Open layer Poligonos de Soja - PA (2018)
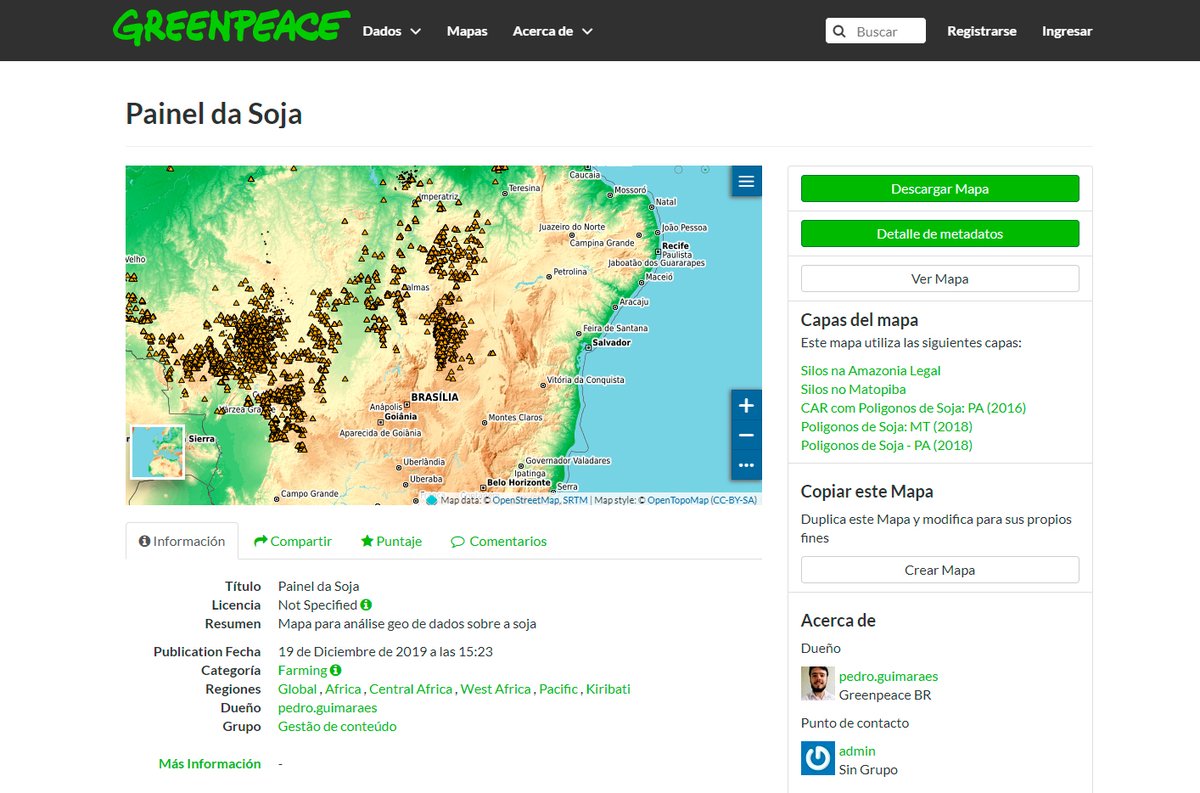The height and width of the screenshot is (793, 1200). click(887, 445)
